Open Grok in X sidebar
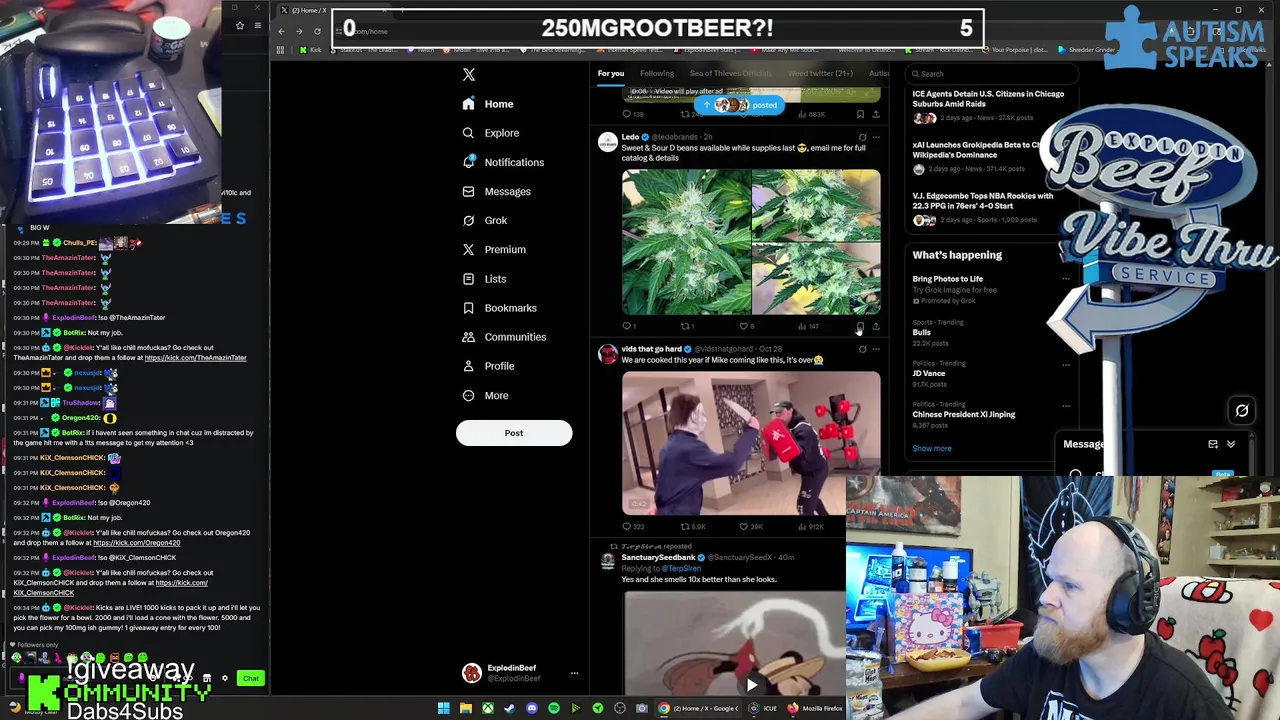Image resolution: width=1280 pixels, height=720 pixels. tap(485, 220)
